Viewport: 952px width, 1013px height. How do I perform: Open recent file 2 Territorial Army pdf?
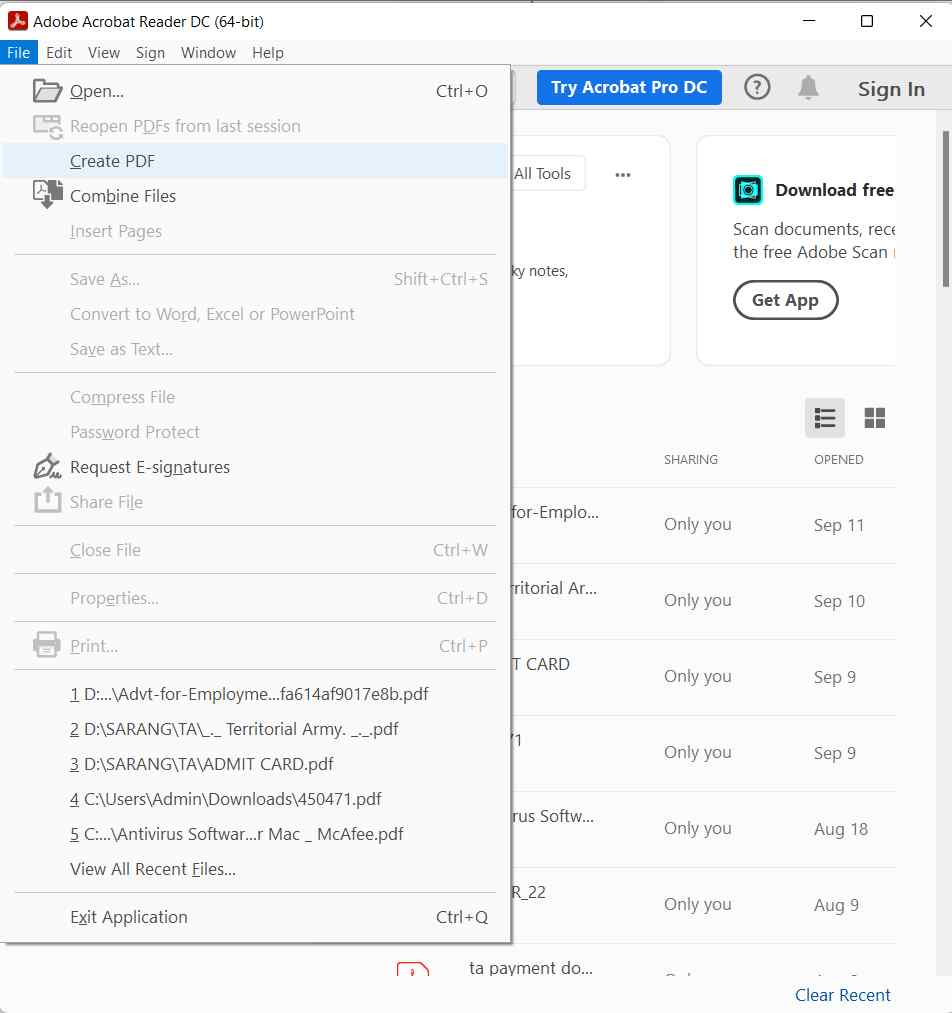(254, 729)
